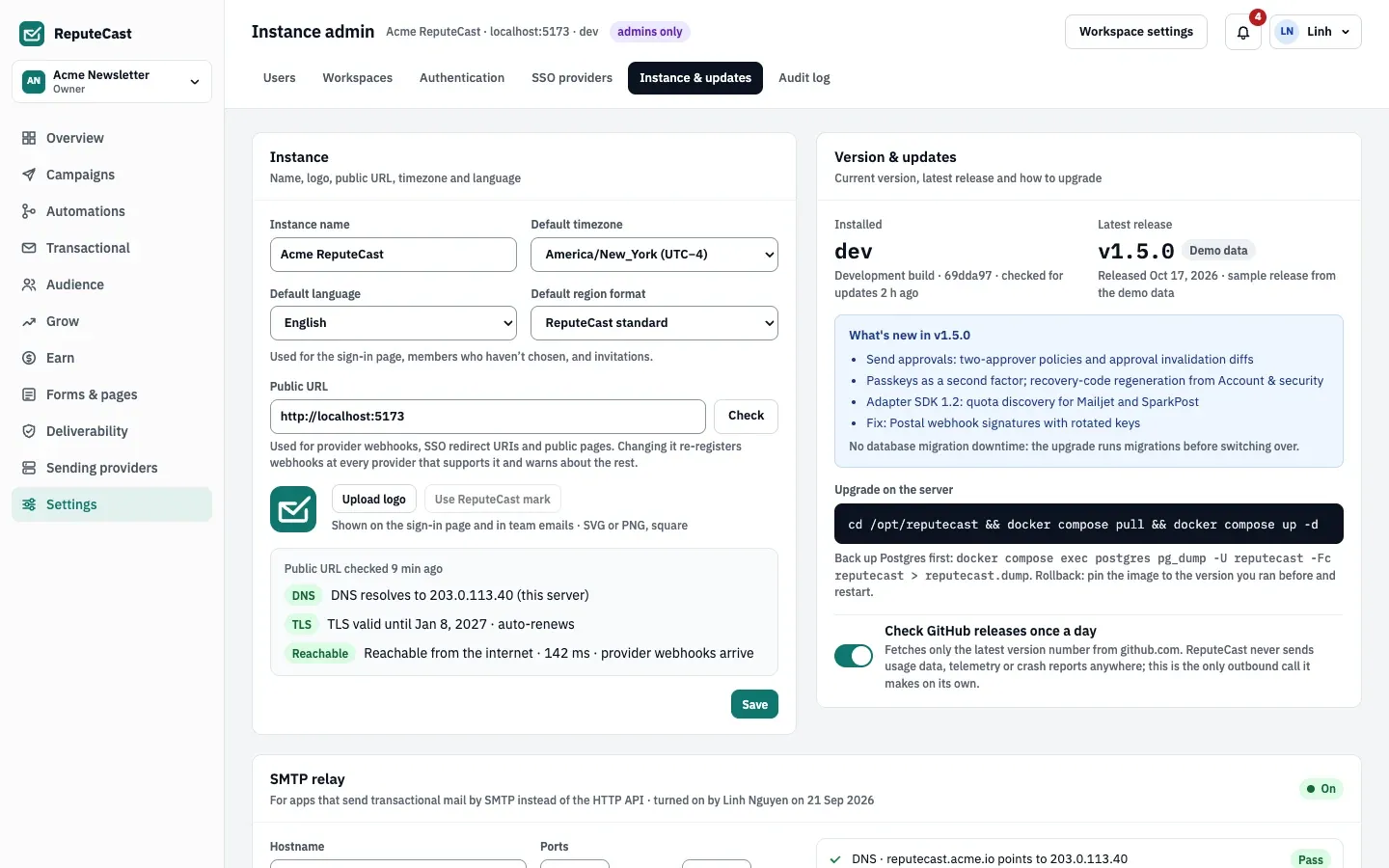
Task: Switch to the Audit log tab
Action: [804, 78]
